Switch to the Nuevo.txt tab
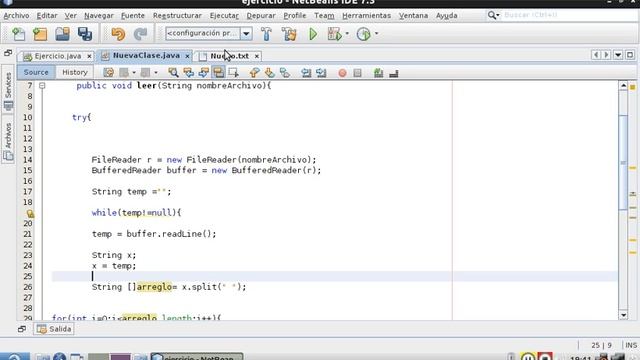This screenshot has width=640, height=360. (x=229, y=56)
